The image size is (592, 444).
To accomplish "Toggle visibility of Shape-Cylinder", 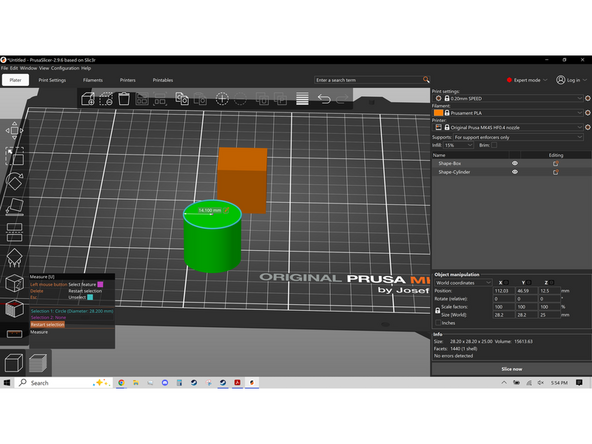I will coord(515,172).
